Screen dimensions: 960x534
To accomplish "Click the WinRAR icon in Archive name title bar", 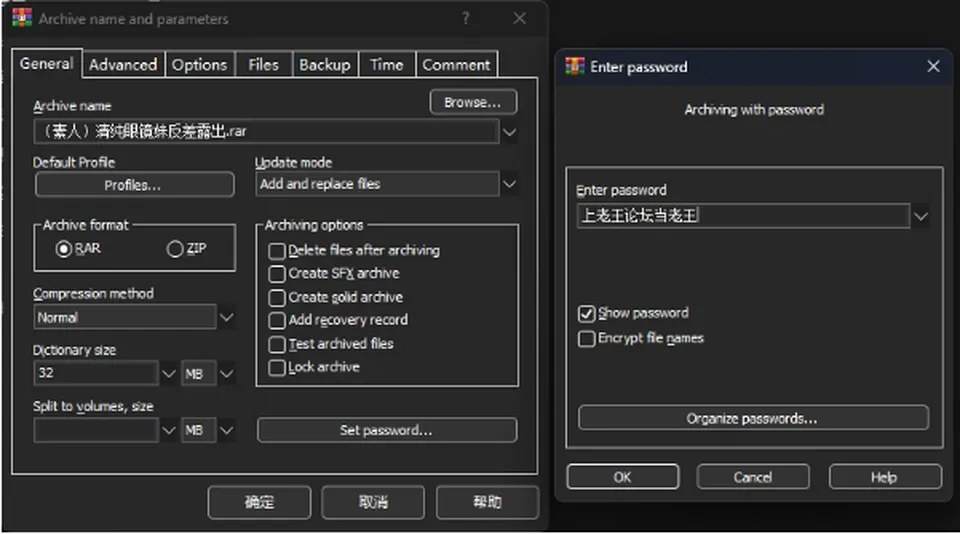I will tap(22, 18).
